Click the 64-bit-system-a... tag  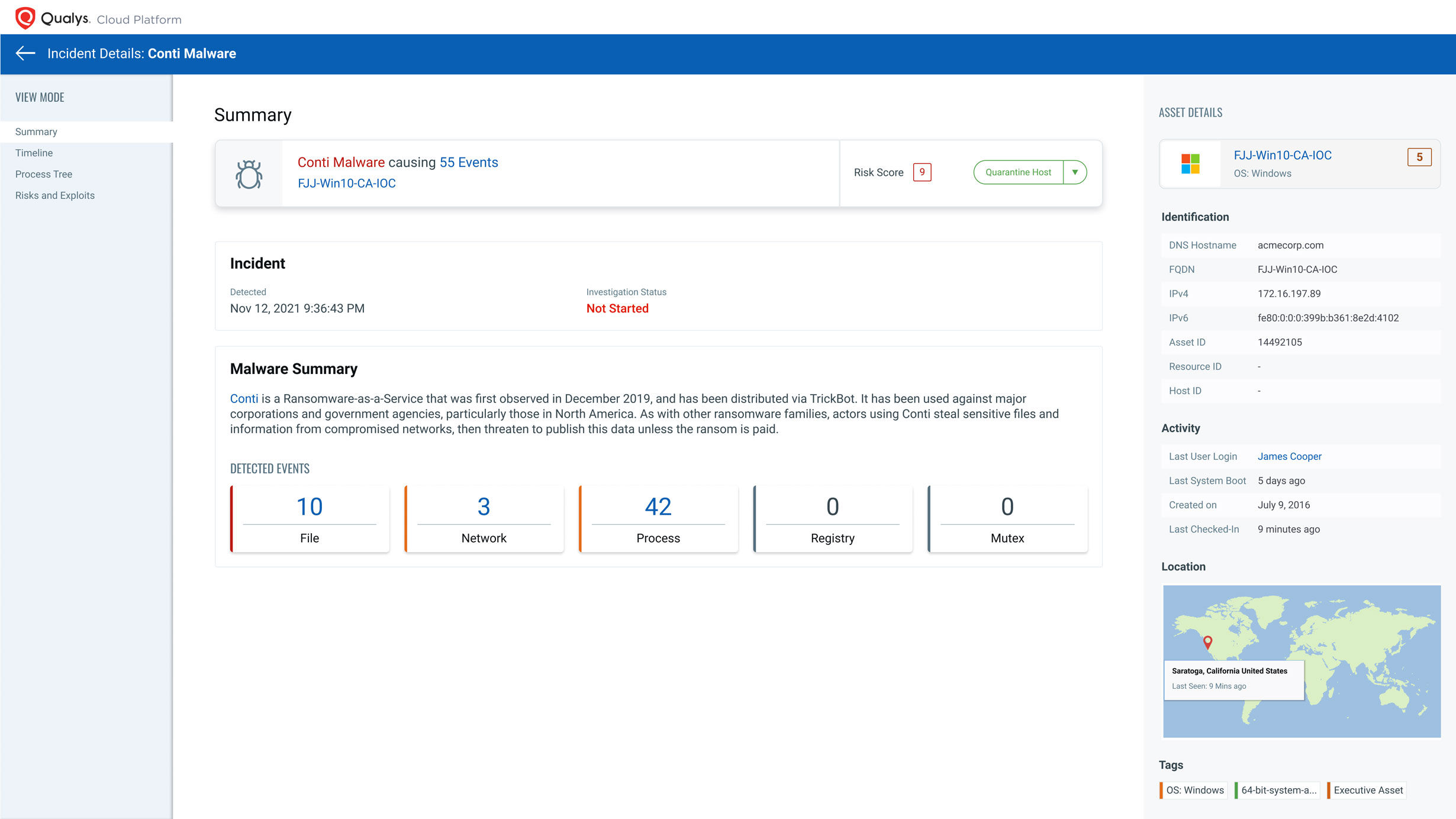[1277, 790]
